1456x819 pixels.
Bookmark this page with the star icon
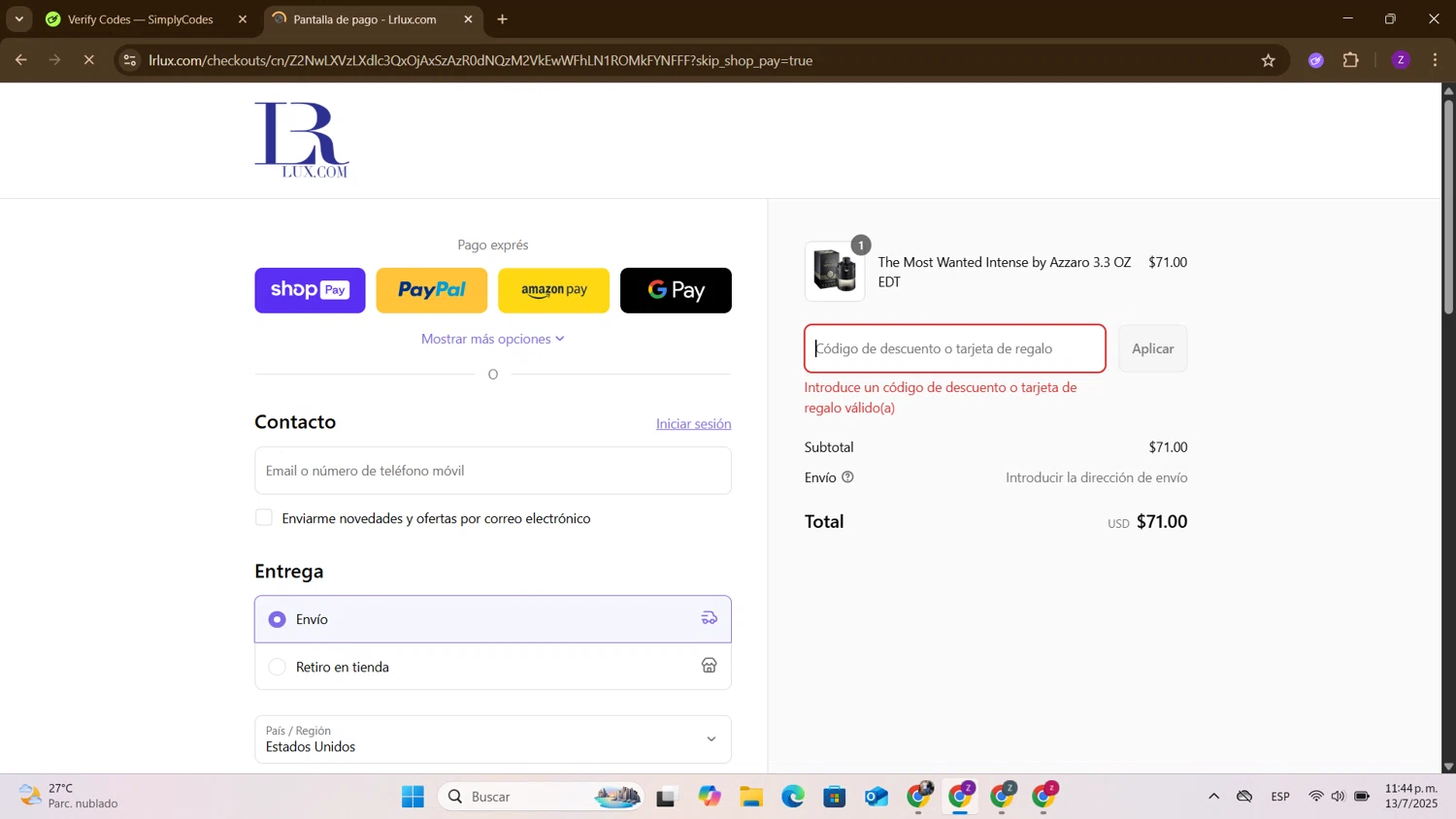click(x=1269, y=60)
